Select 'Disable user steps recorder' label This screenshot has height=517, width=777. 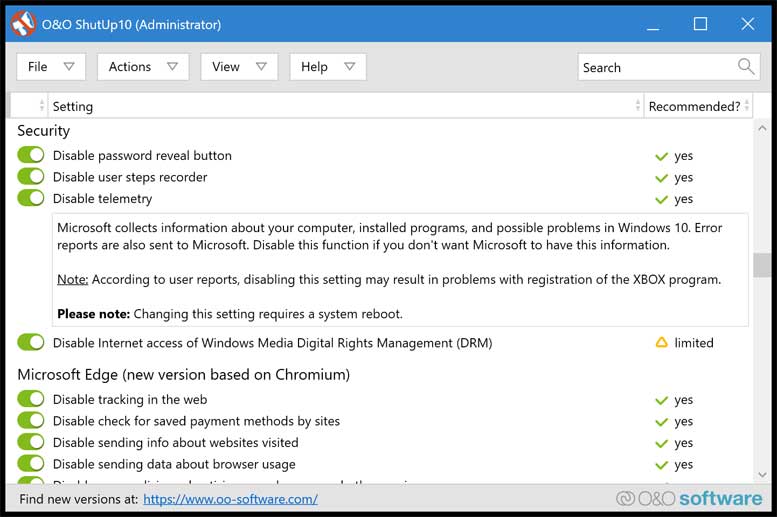(x=130, y=177)
